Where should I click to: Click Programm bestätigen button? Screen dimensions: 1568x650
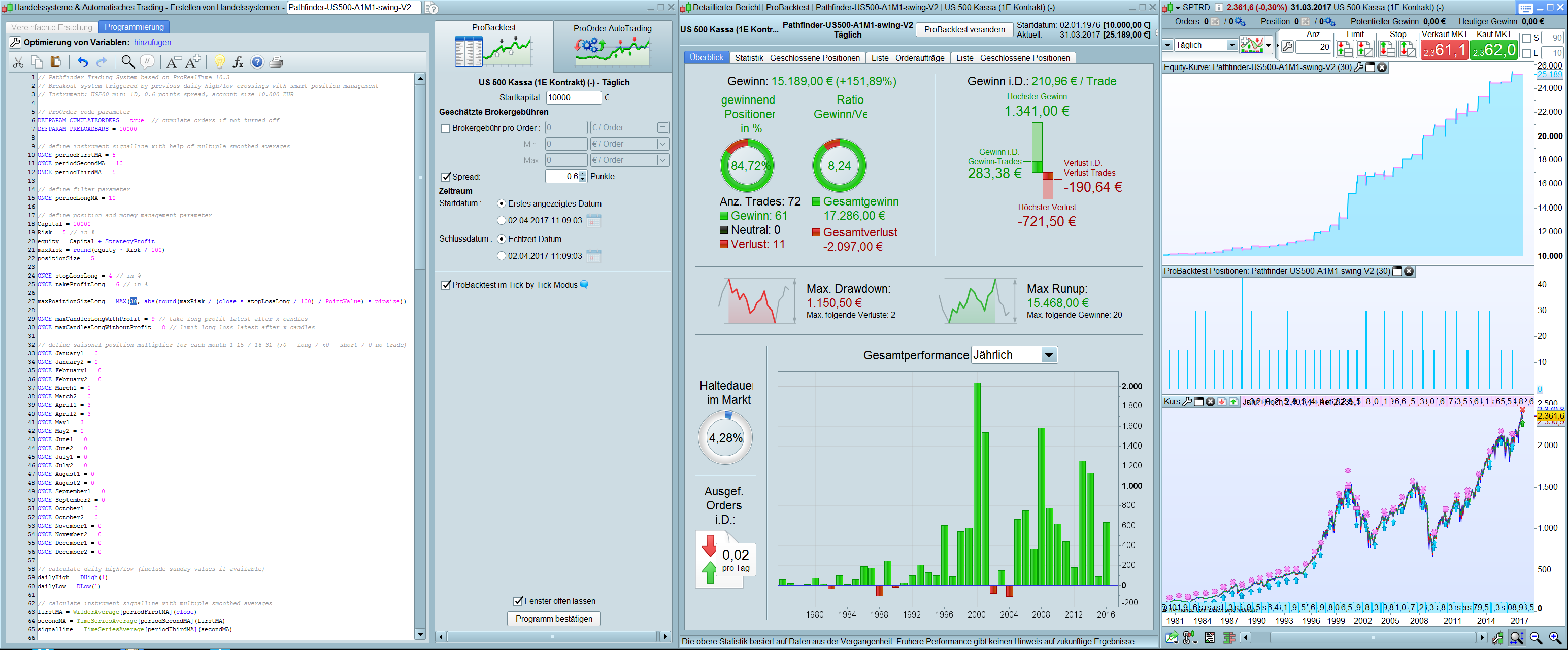pyautogui.click(x=553, y=619)
